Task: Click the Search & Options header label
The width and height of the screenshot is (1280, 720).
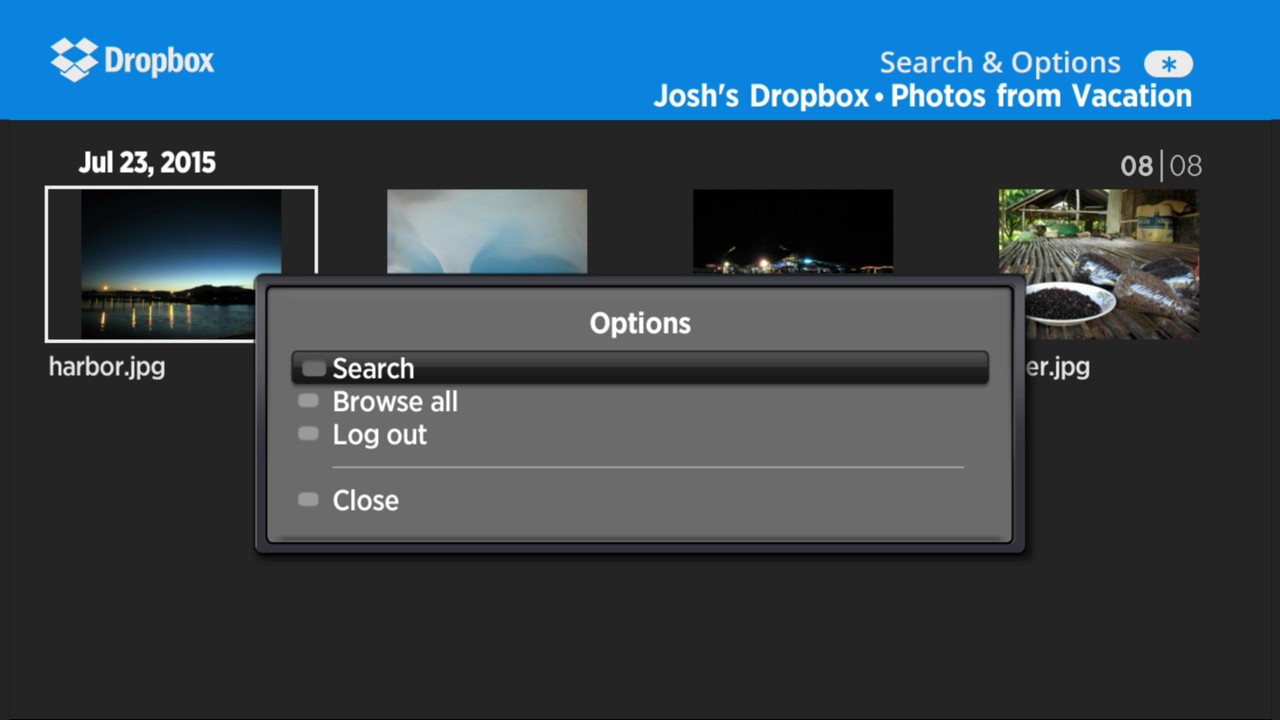Action: coord(999,63)
